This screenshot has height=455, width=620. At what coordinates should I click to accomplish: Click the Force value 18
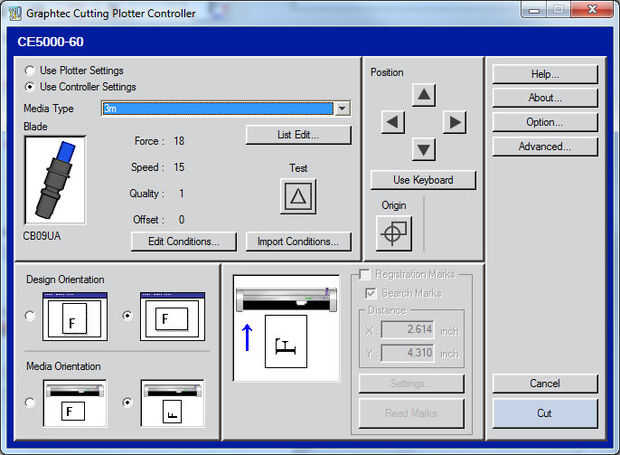tap(179, 141)
